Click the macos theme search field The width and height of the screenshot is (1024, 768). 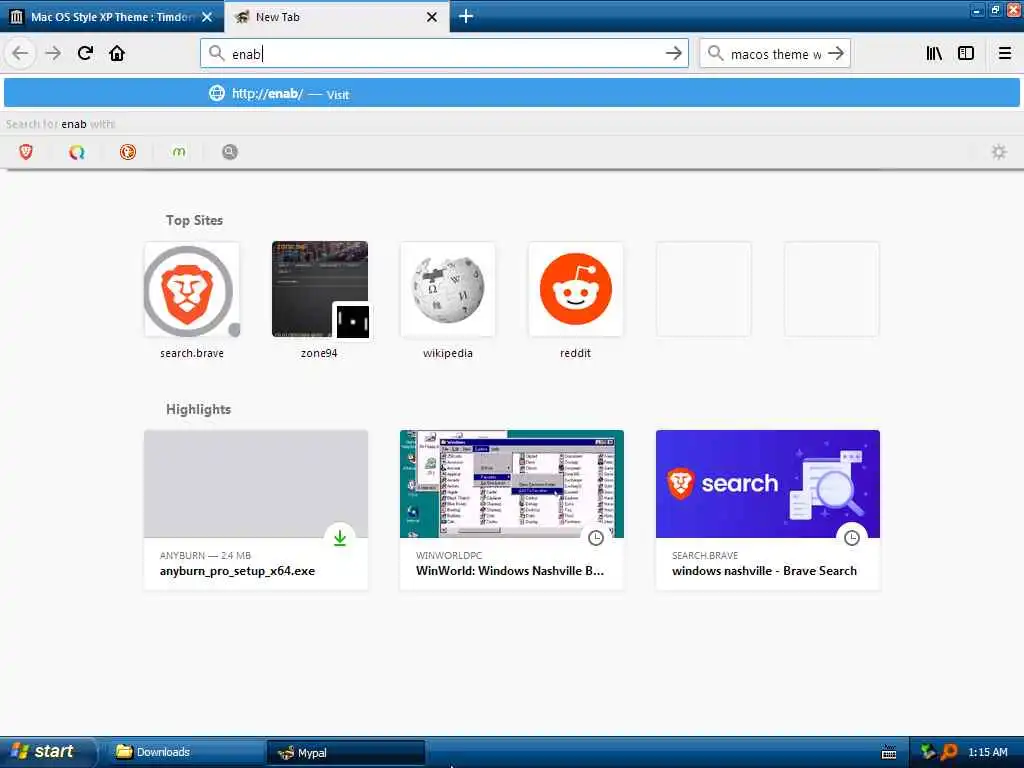775,54
